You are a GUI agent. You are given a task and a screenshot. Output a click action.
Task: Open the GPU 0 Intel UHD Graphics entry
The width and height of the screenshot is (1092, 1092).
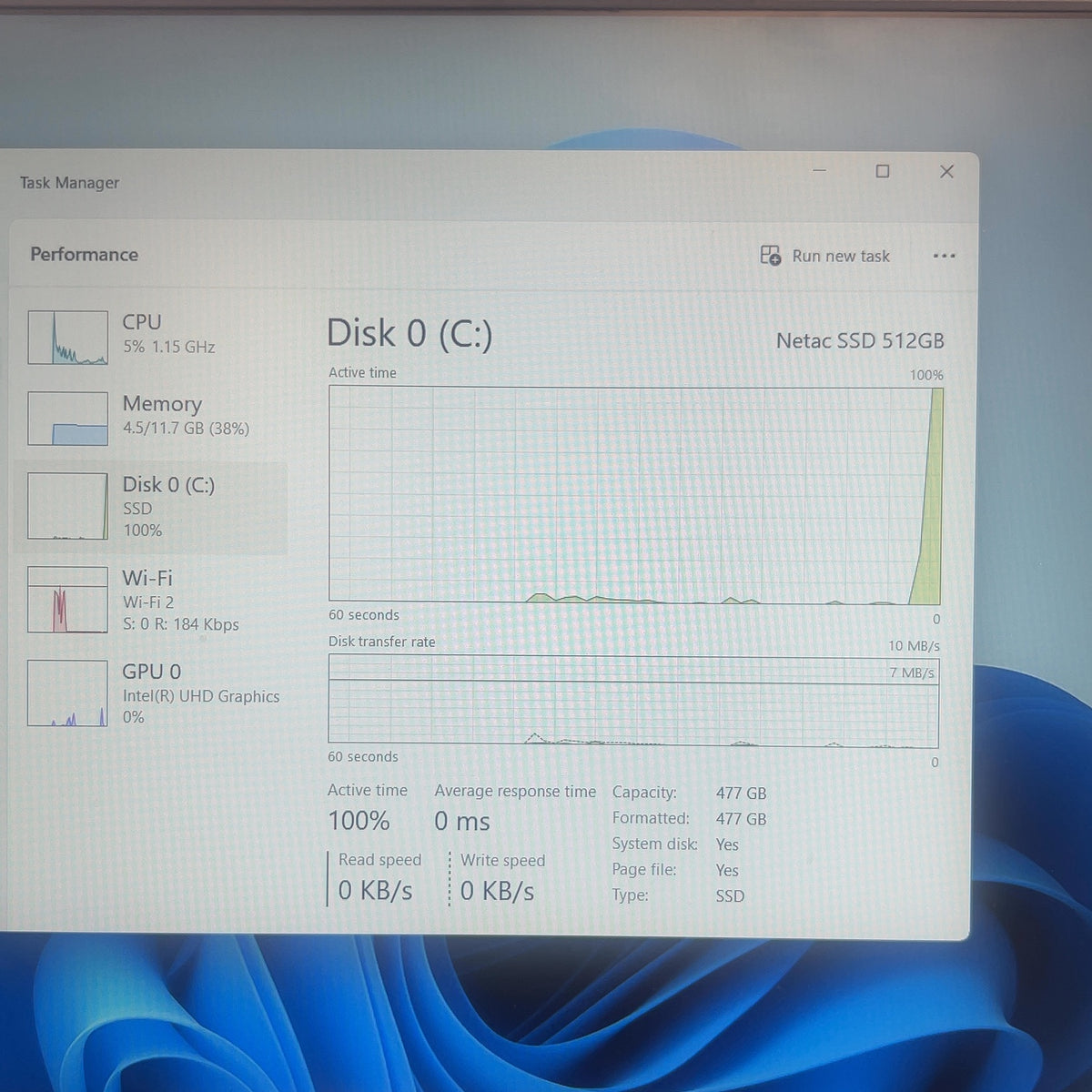coord(150,694)
